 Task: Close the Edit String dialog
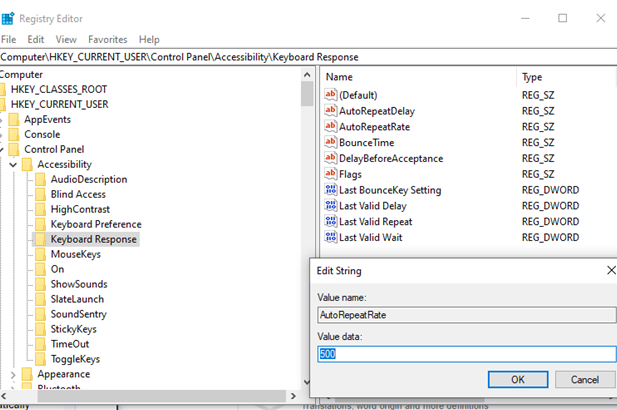tap(611, 270)
